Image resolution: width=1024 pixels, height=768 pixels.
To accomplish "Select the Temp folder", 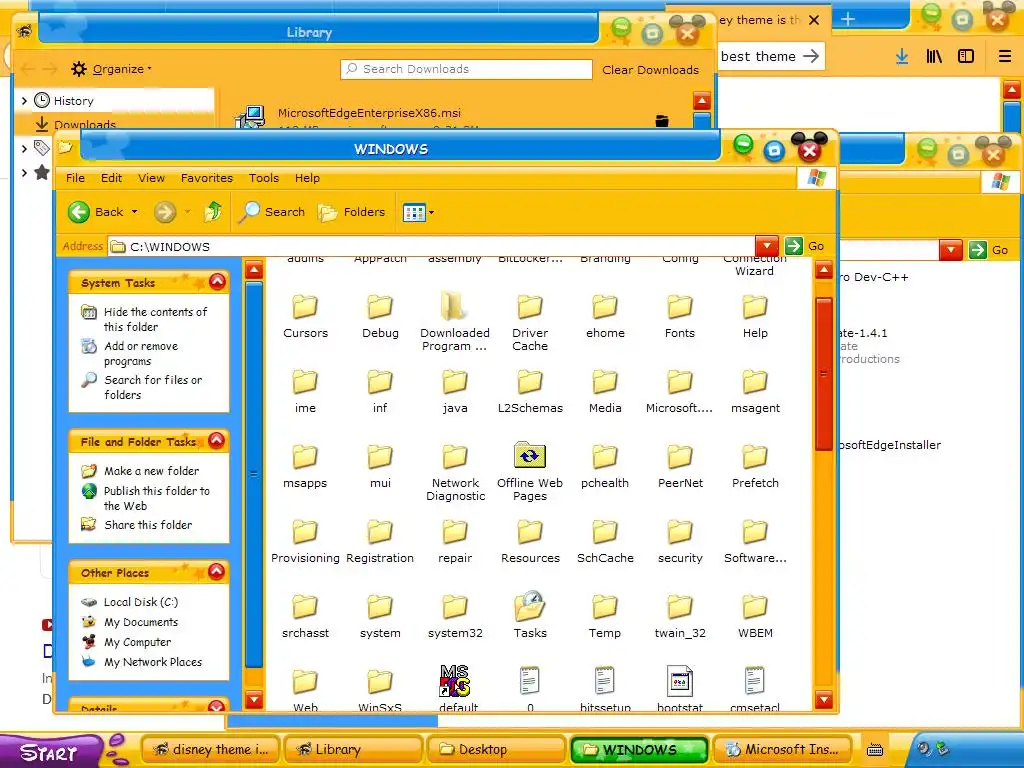I will [x=605, y=616].
